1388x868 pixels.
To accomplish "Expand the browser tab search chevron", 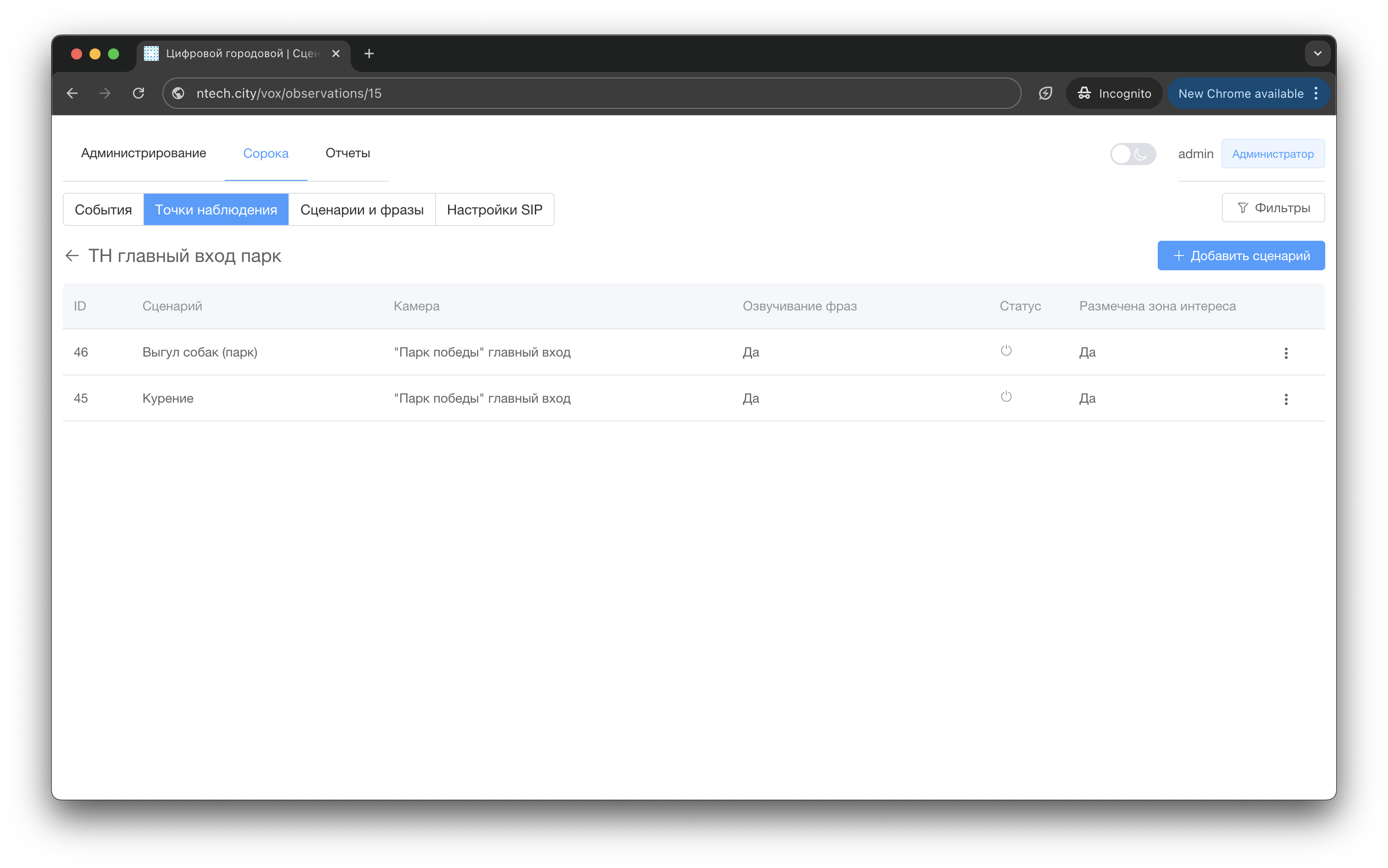I will [x=1317, y=54].
